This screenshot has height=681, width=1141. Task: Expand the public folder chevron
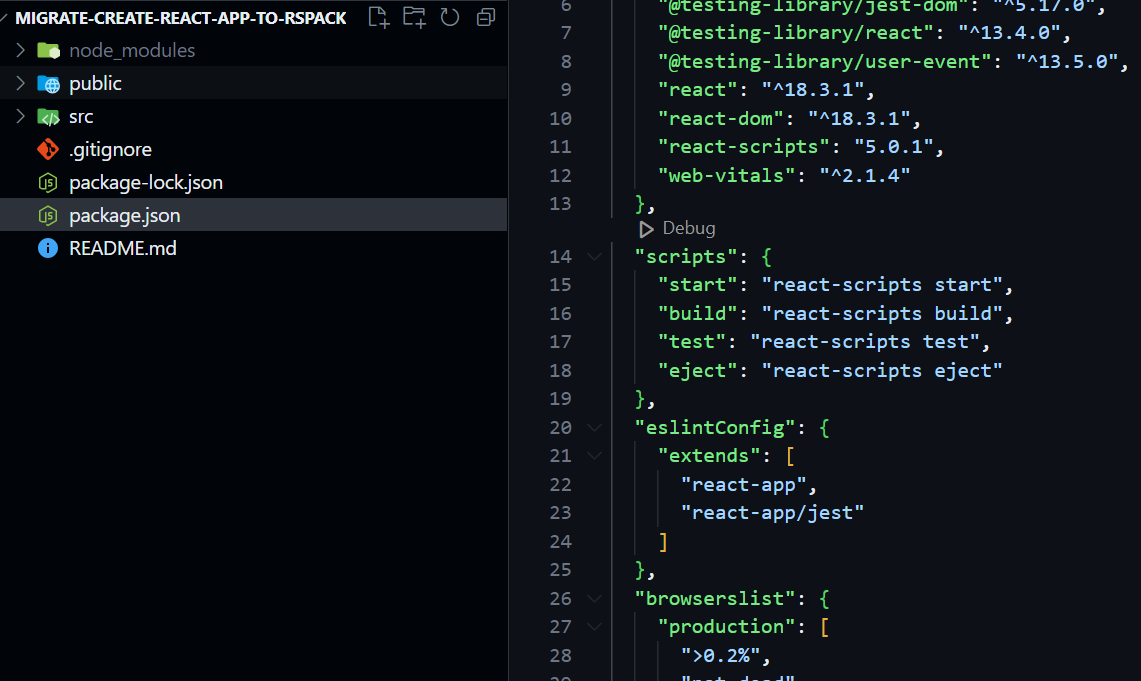[20, 83]
